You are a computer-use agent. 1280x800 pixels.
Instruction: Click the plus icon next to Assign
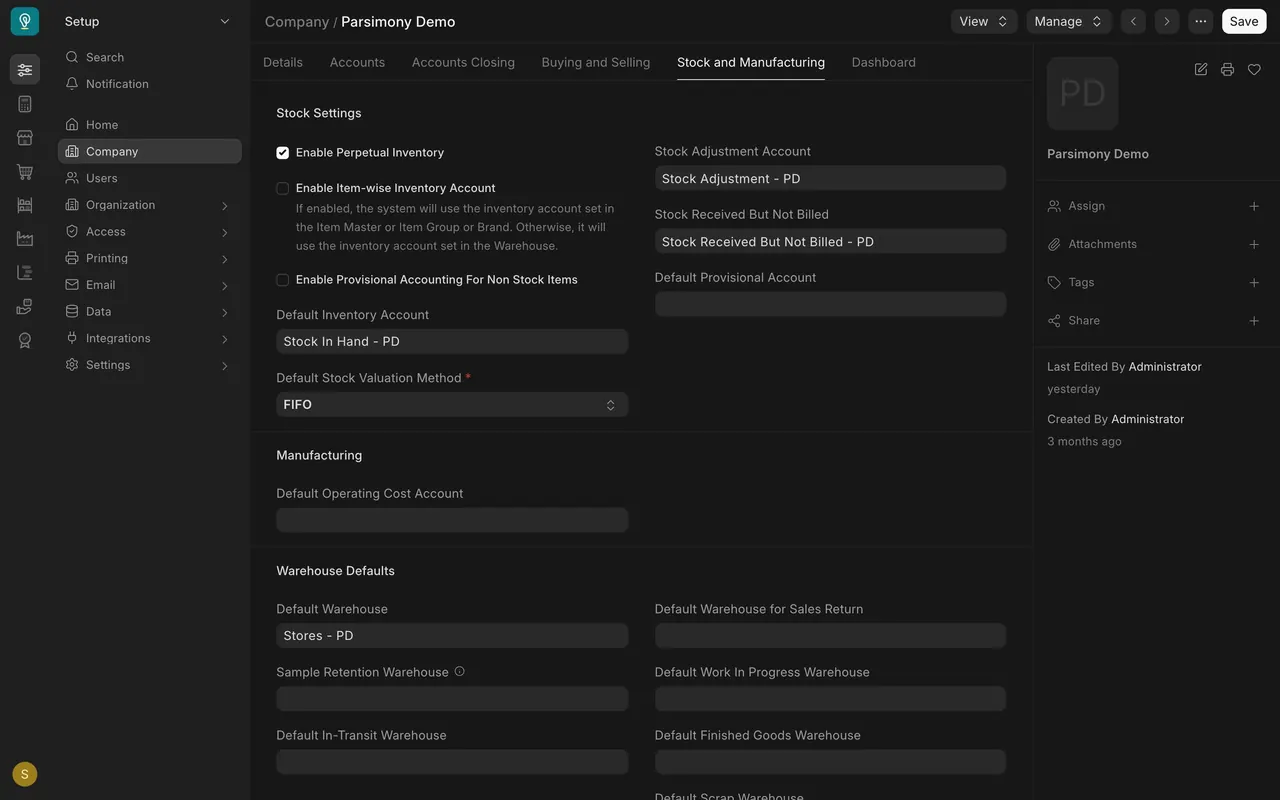point(1254,206)
